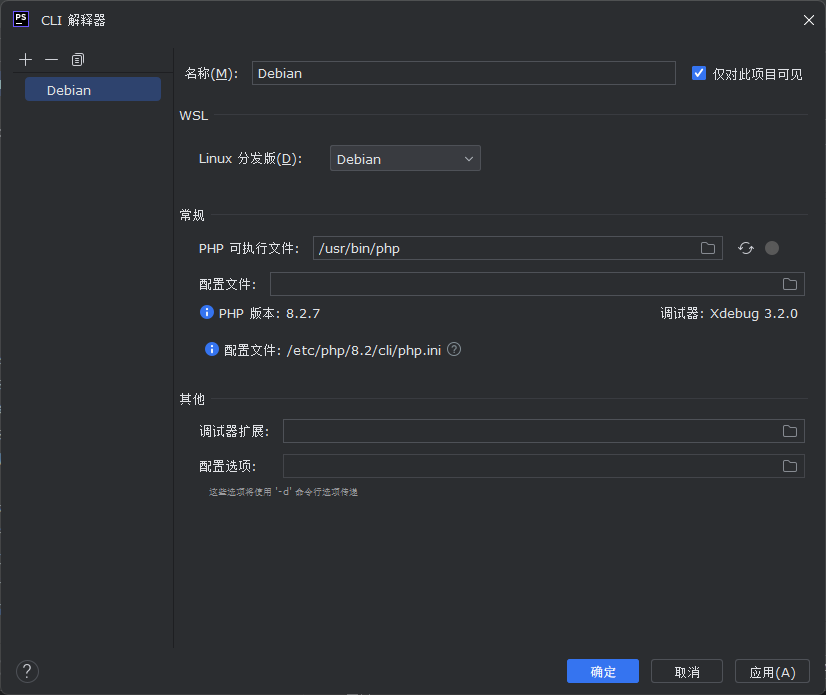
Task: Click the 常规 section heading
Action: tap(192, 215)
